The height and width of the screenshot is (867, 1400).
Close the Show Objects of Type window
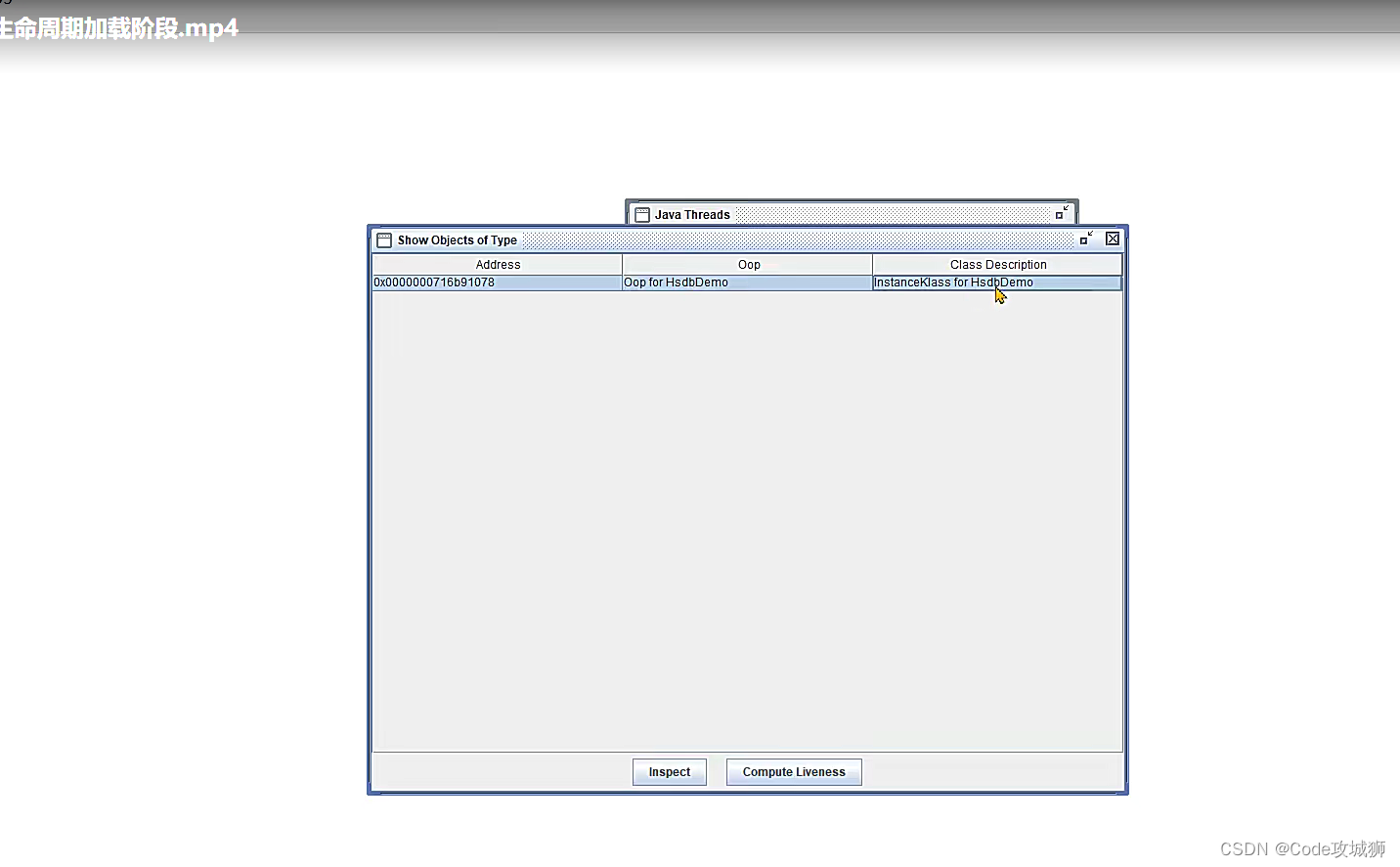pos(1113,238)
